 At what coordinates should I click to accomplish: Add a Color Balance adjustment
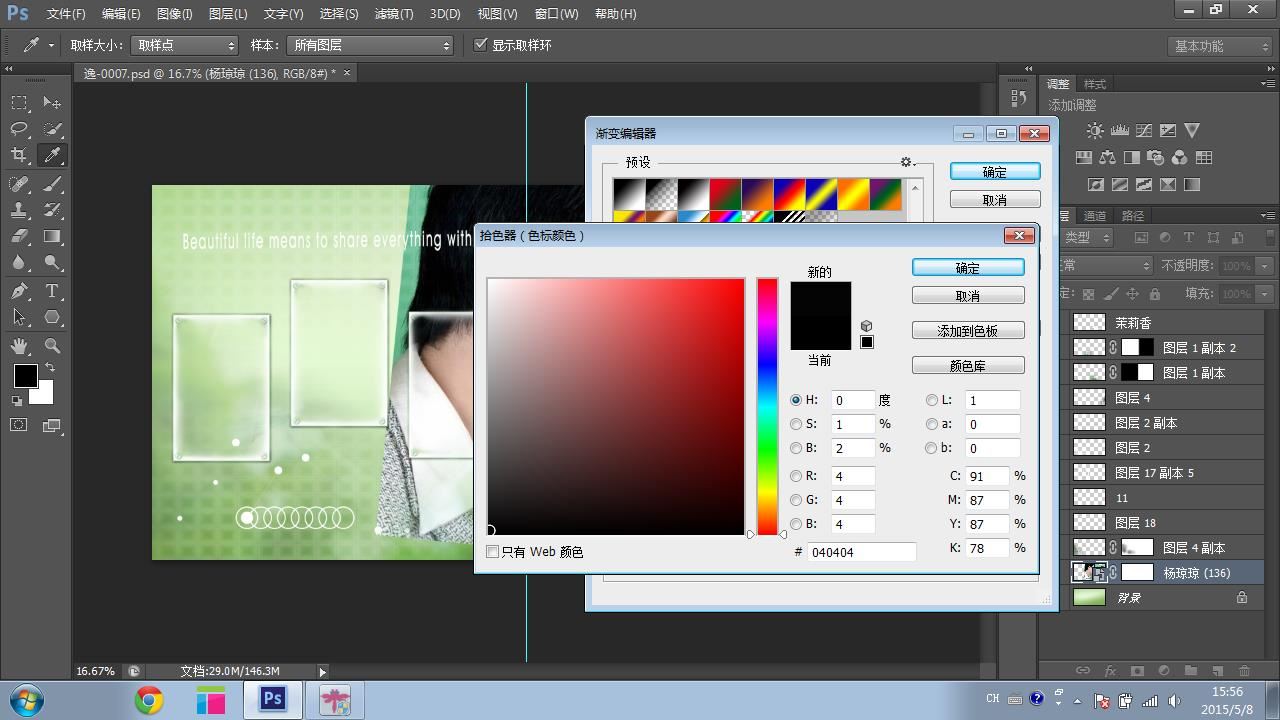click(1108, 158)
